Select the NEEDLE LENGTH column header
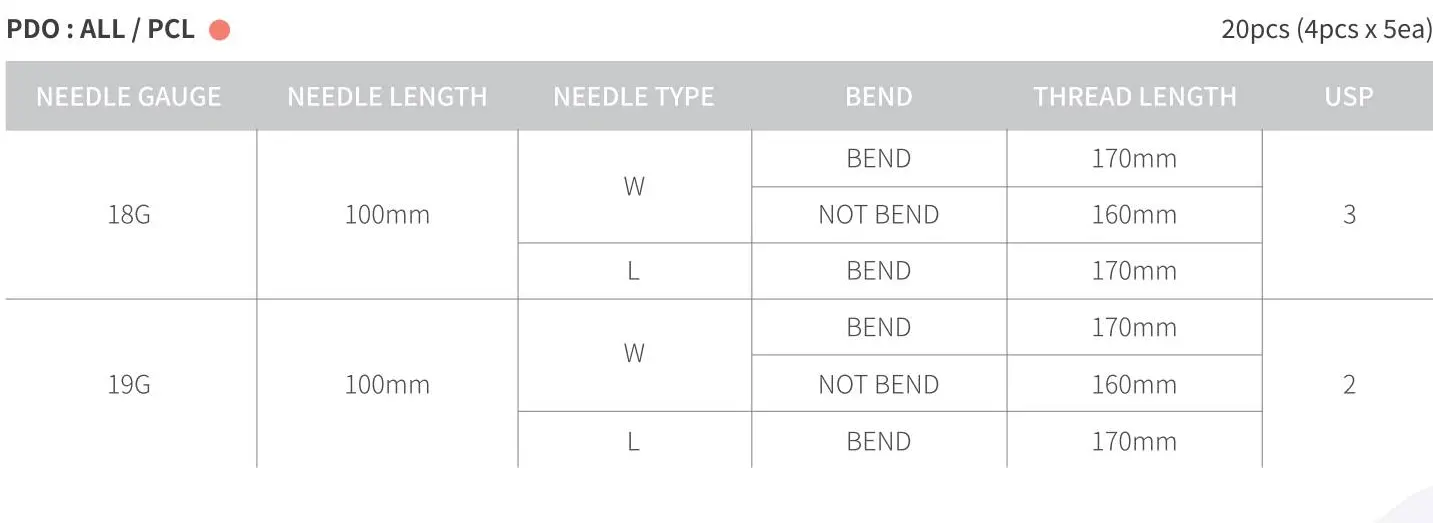1433x523 pixels. click(x=387, y=97)
